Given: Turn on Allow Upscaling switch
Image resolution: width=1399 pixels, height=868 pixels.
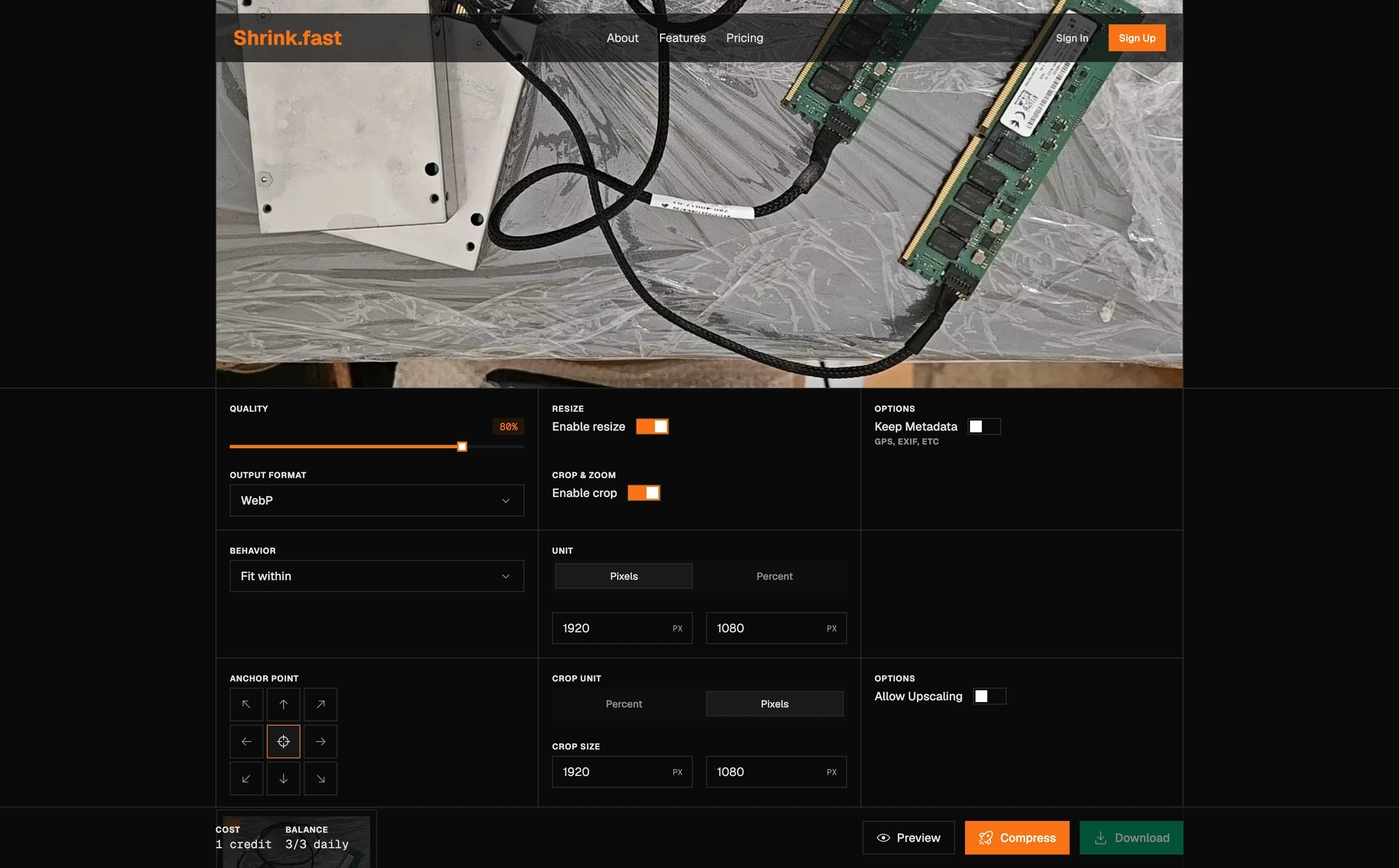Looking at the screenshot, I should [x=990, y=696].
